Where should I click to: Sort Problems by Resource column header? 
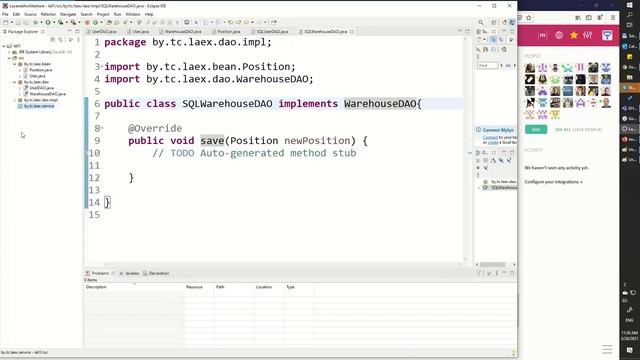tap(198, 287)
